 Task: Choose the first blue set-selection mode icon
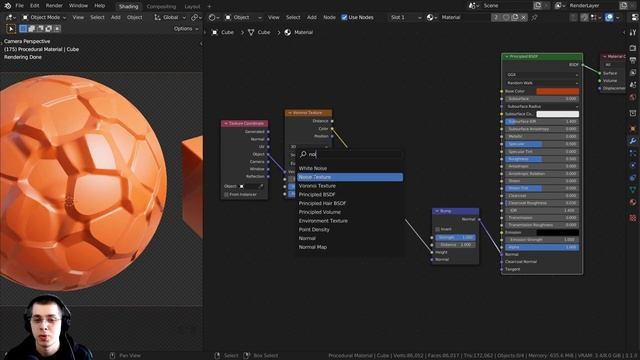23,29
